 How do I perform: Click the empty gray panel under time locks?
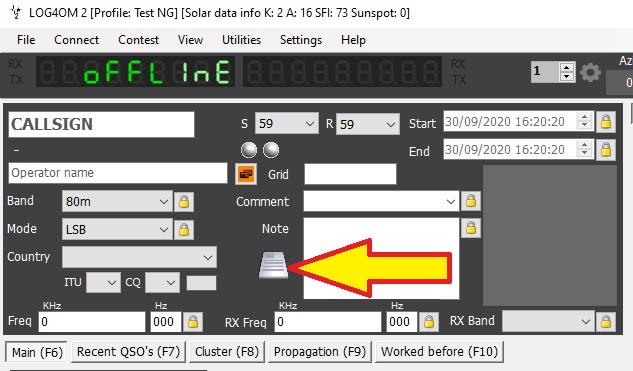(x=550, y=235)
